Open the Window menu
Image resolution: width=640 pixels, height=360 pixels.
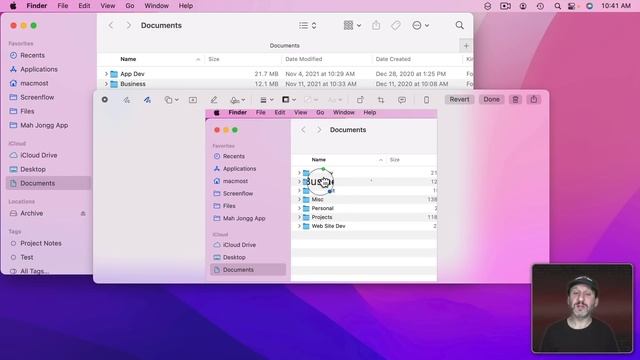pyautogui.click(x=156, y=6)
